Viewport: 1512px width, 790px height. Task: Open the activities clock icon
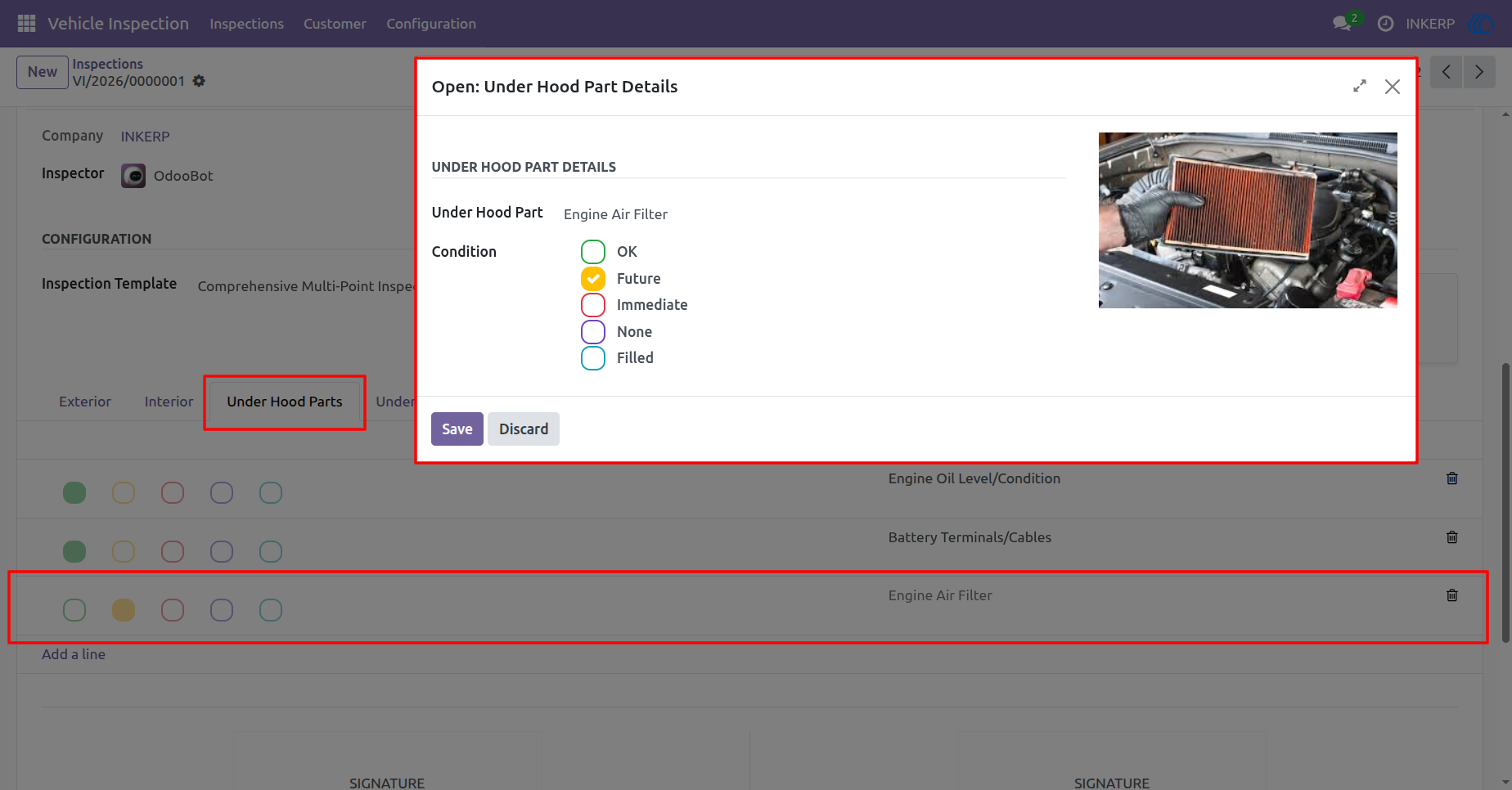1385,24
